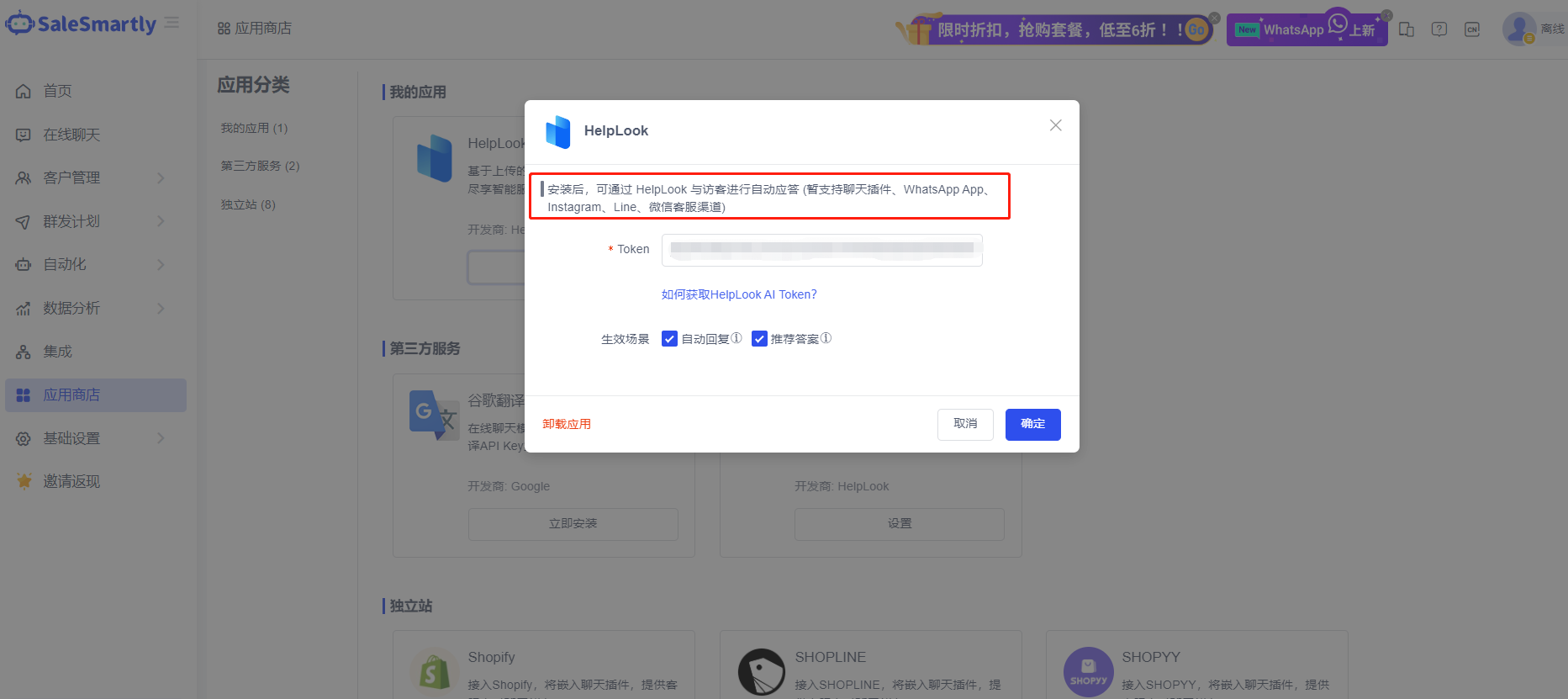This screenshot has height=699, width=1568.
Task: Open the user avatar profile
Action: tap(1518, 29)
